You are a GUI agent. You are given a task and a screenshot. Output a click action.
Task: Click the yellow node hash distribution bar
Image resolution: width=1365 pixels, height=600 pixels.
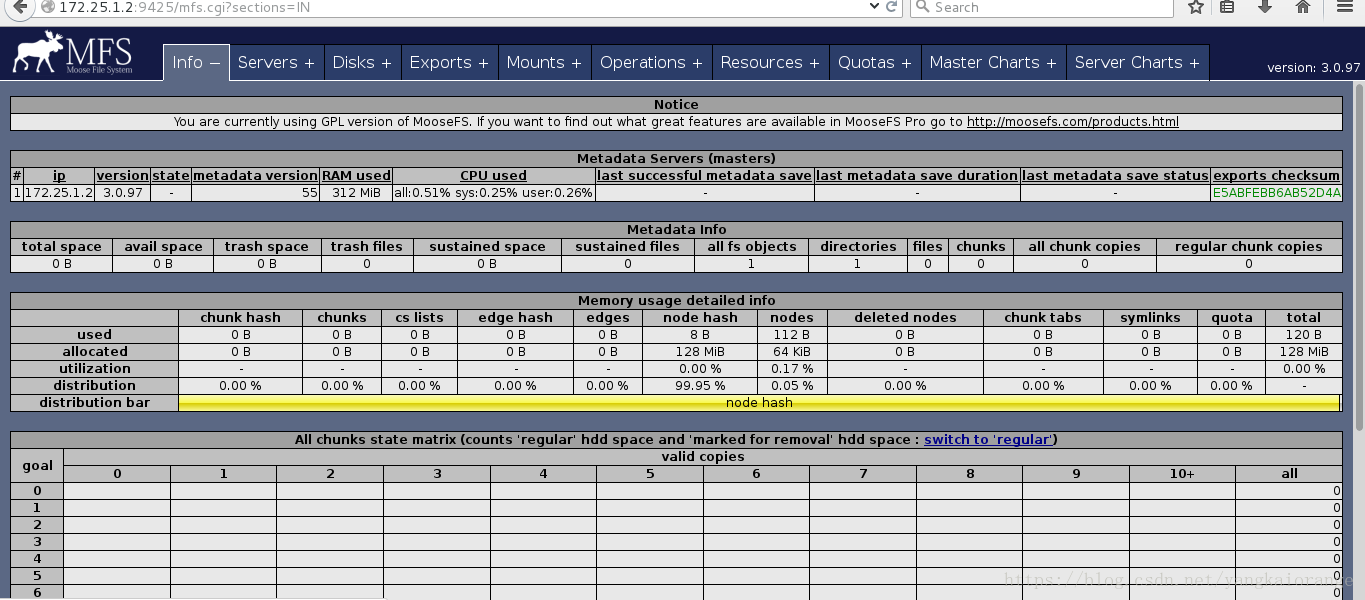click(x=758, y=402)
